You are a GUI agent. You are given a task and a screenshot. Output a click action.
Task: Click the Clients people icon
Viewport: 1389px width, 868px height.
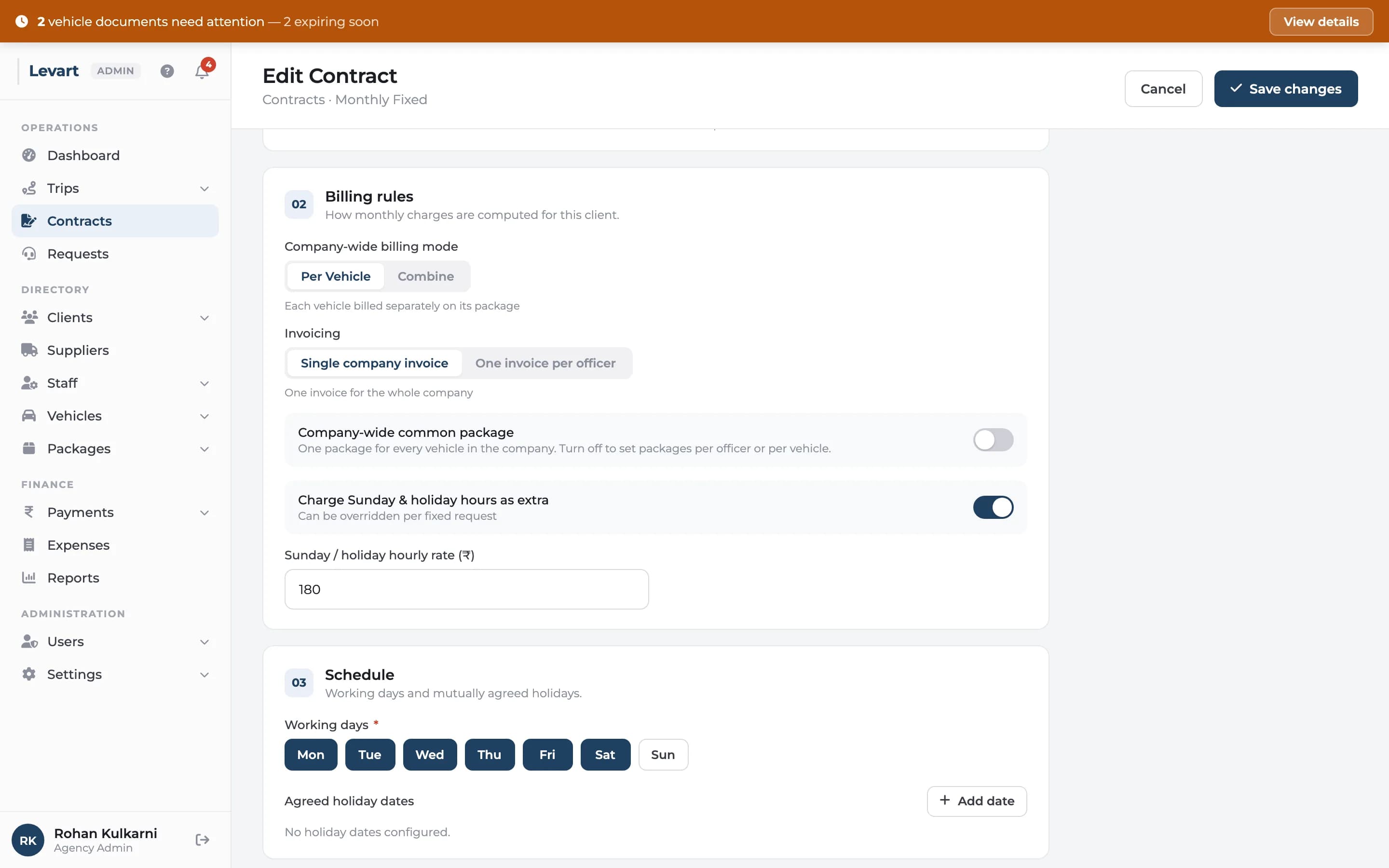pyautogui.click(x=29, y=317)
